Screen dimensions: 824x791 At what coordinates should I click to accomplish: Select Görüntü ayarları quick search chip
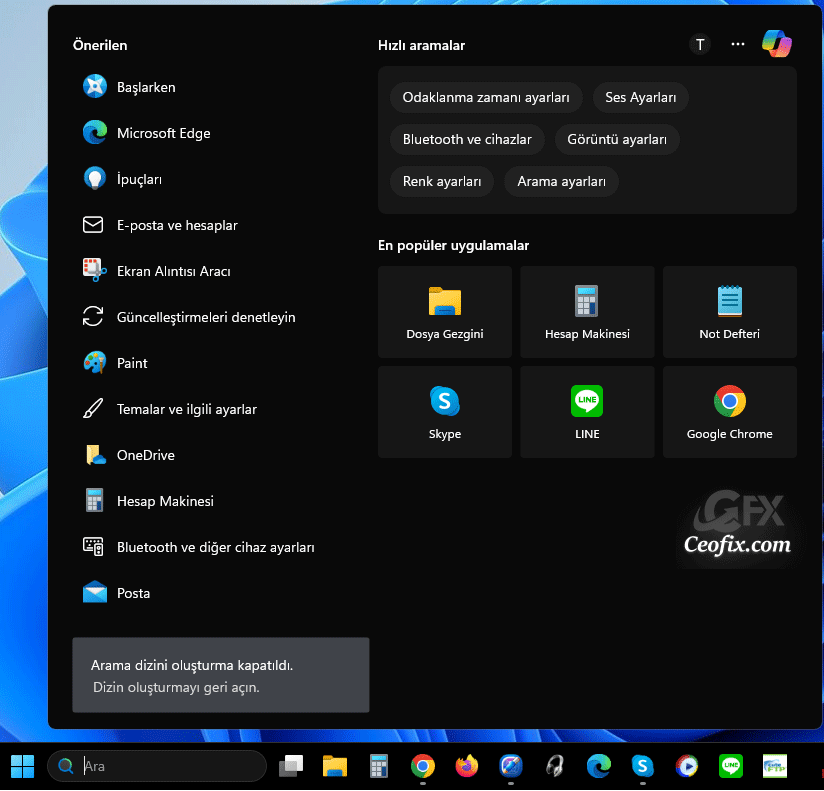tap(616, 139)
